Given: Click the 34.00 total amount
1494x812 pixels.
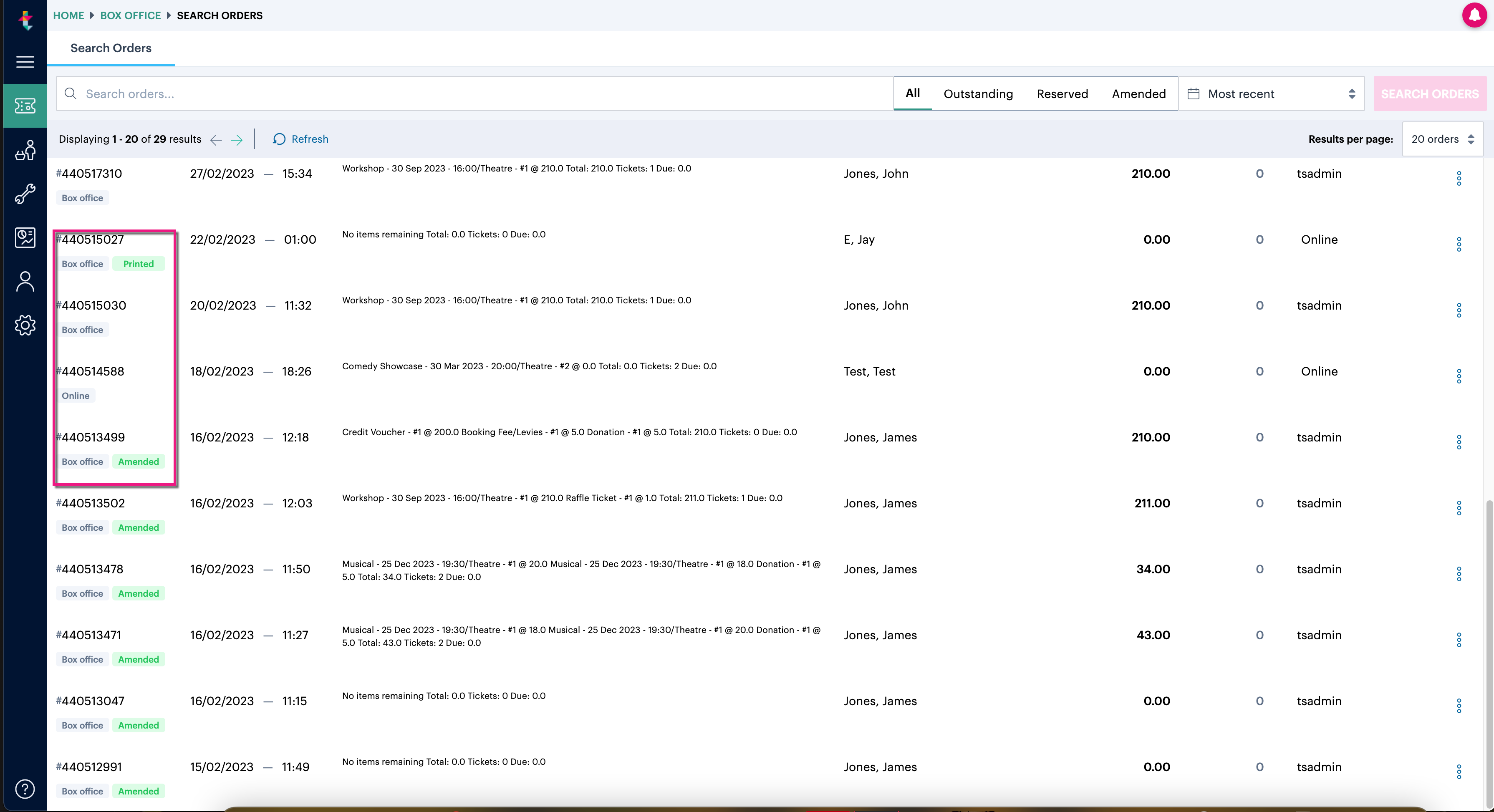Looking at the screenshot, I should pyautogui.click(x=1153, y=569).
